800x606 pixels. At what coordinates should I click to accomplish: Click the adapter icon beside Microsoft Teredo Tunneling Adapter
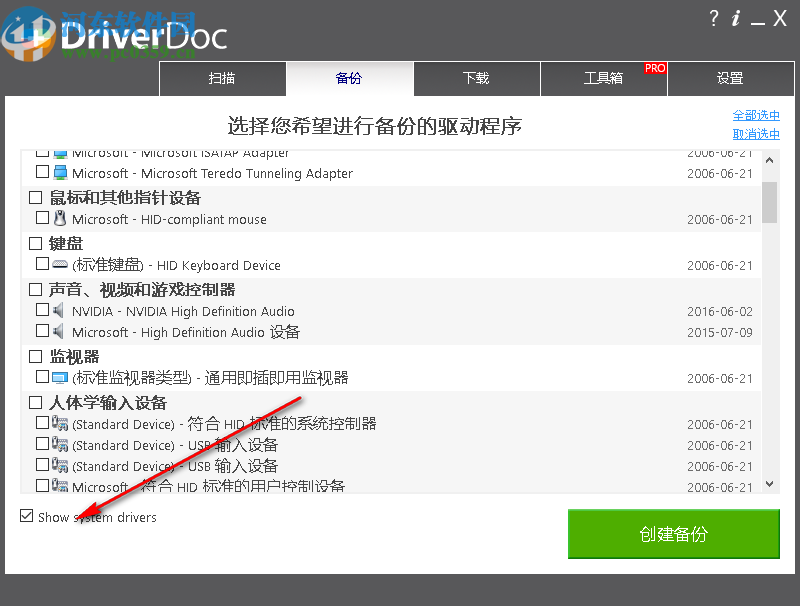[60, 173]
